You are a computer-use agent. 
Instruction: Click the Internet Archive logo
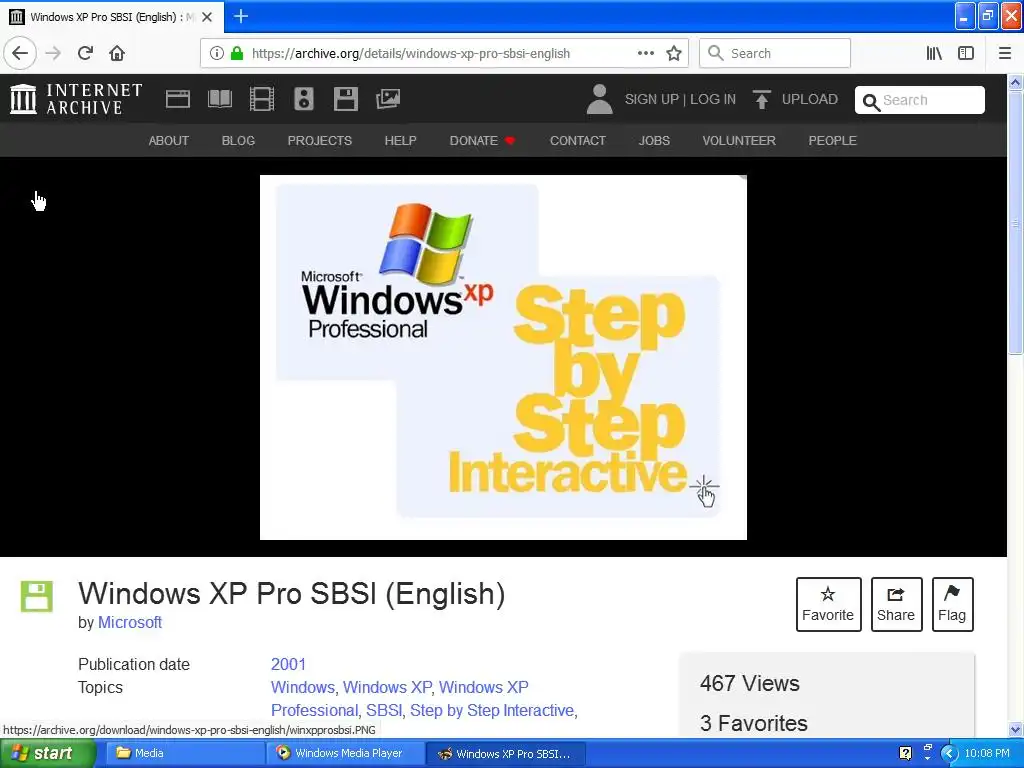pos(76,99)
